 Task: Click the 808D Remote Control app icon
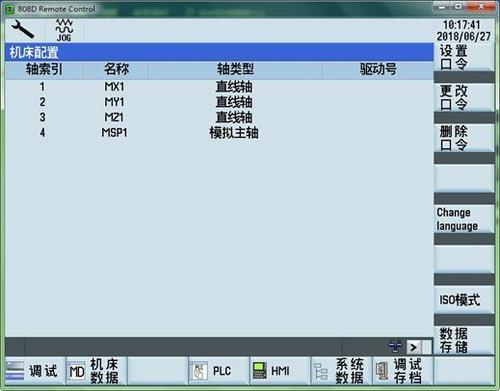tap(10, 9)
